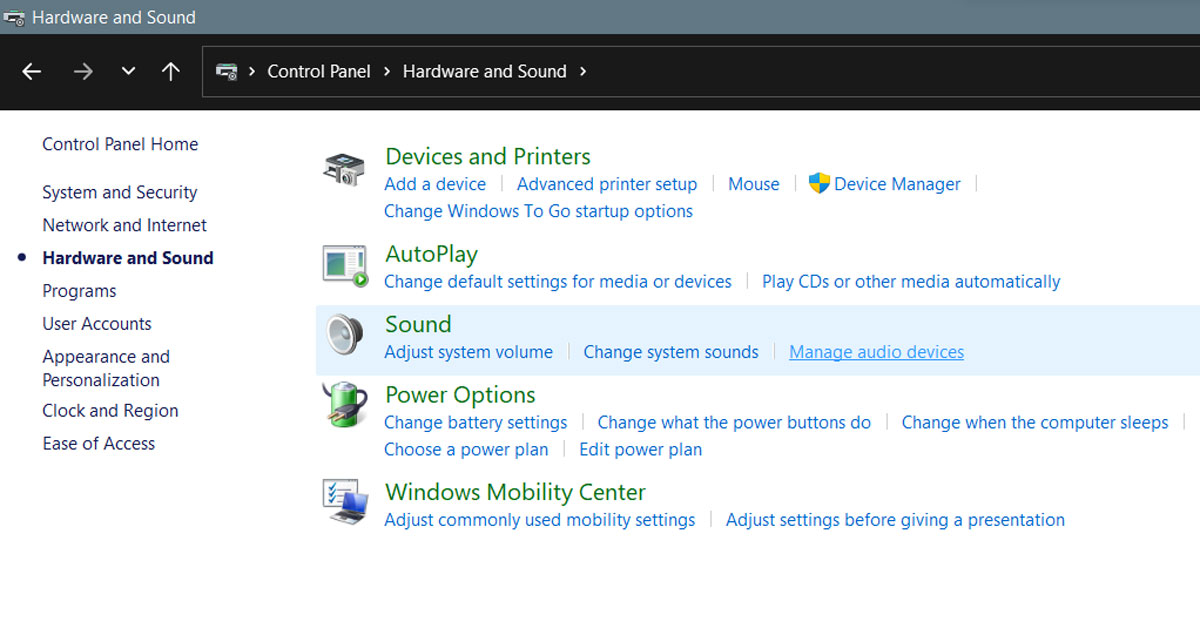Click the Windows Mobility Center icon
Viewport: 1200px width, 628px height.
click(x=344, y=503)
